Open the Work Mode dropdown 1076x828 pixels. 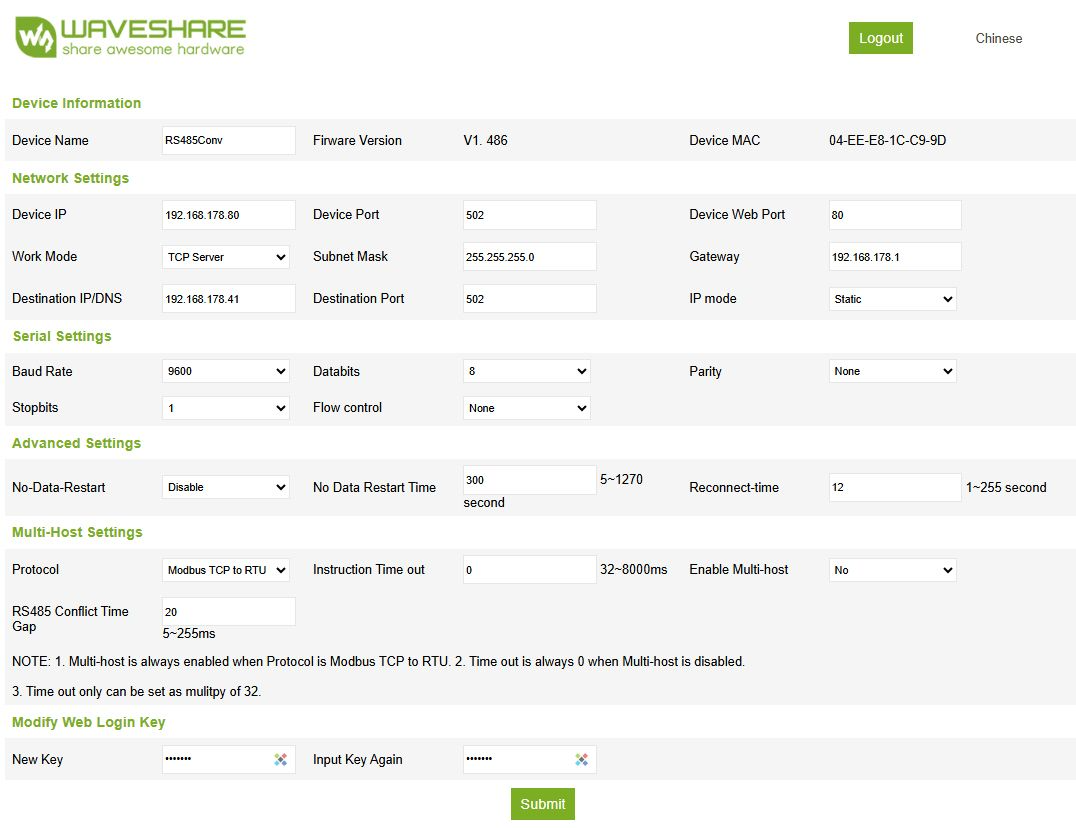click(x=225, y=256)
